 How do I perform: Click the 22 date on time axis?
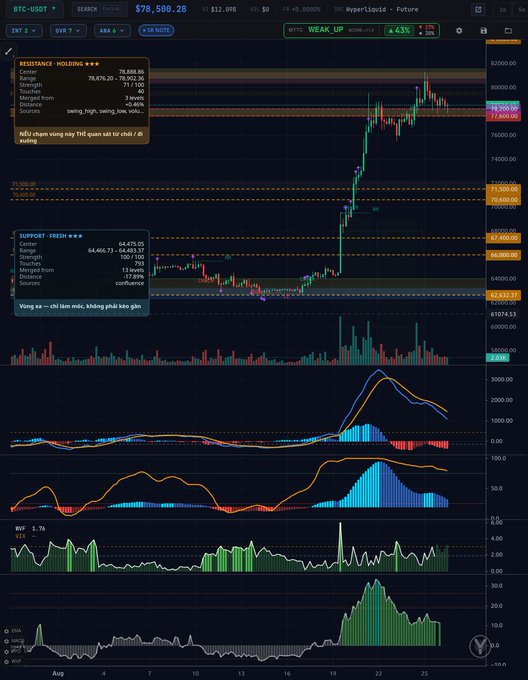(x=378, y=673)
